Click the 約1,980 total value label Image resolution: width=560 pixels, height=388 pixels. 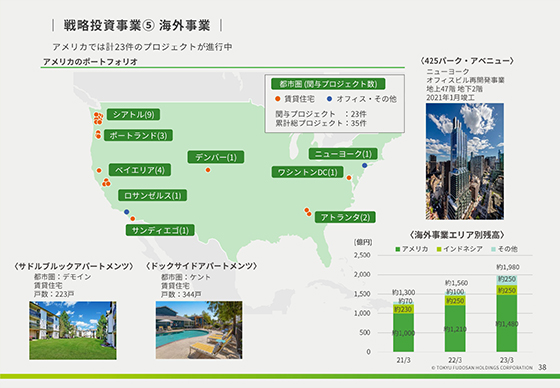coord(508,267)
